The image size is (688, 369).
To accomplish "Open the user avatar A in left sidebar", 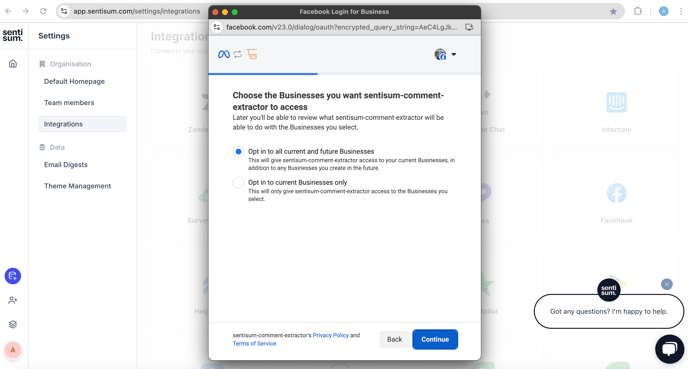I will point(13,350).
